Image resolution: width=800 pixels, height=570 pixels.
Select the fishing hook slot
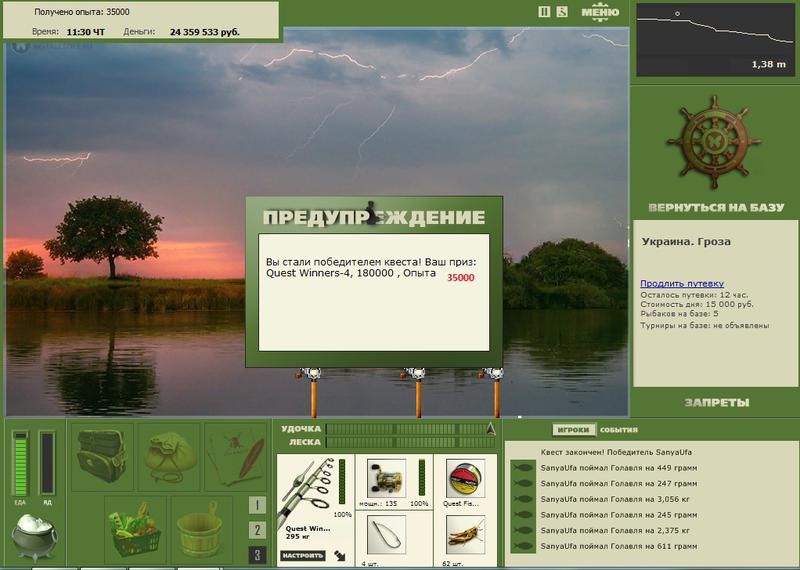(x=387, y=534)
